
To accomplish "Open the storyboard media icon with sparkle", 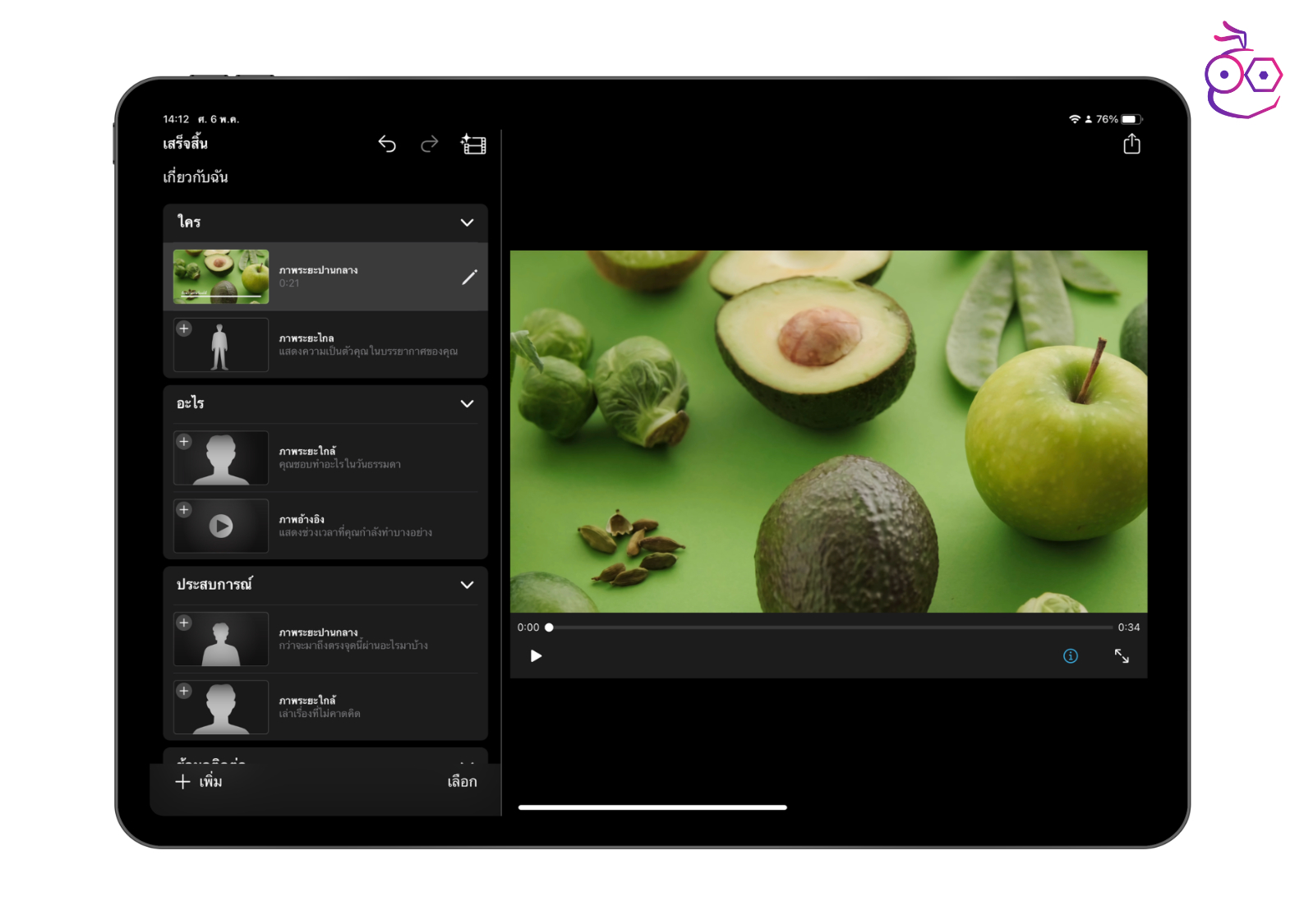I will click(x=473, y=145).
